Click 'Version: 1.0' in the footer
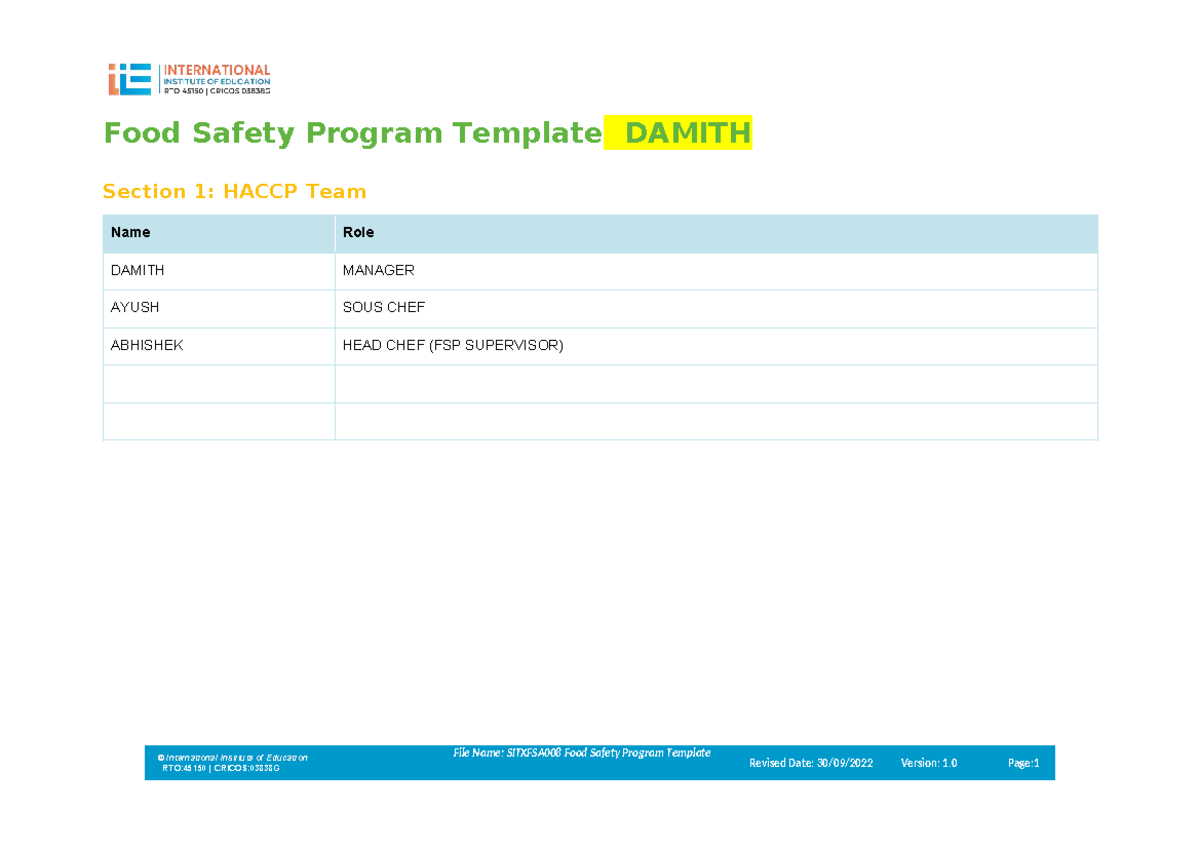The width and height of the screenshot is (1200, 849). (x=929, y=763)
